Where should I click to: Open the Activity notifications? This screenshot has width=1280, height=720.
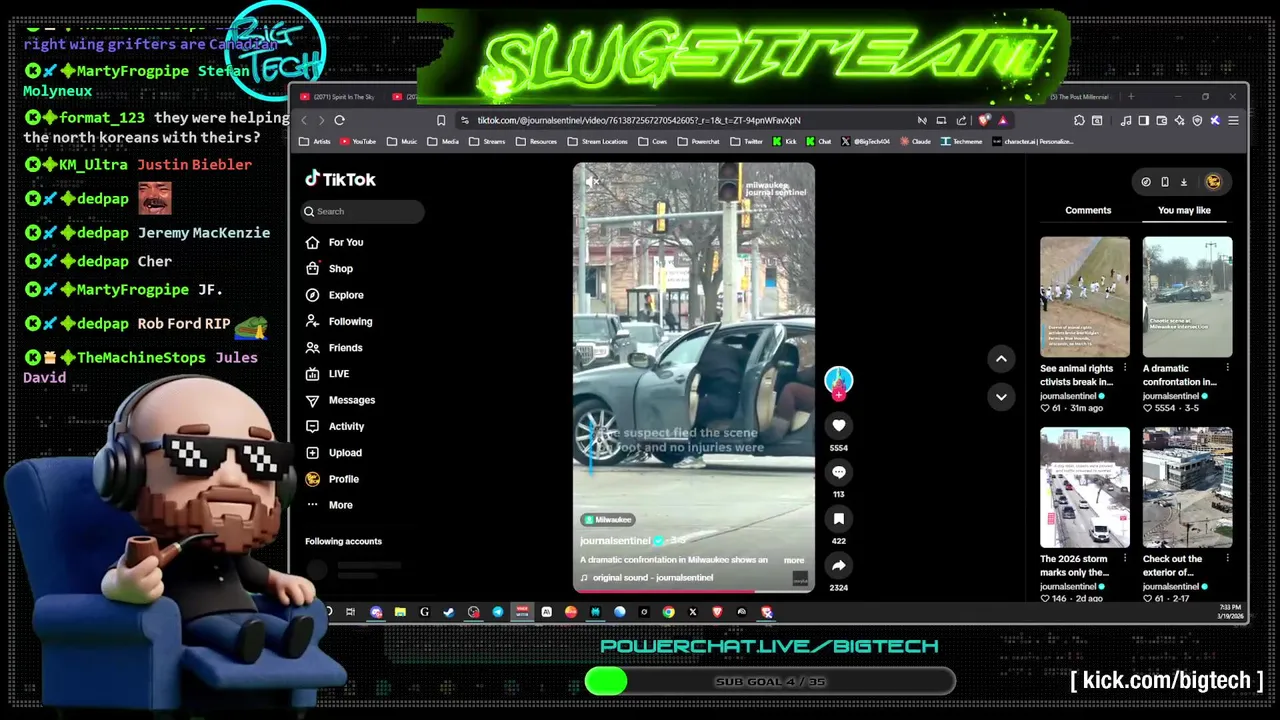pos(336,426)
